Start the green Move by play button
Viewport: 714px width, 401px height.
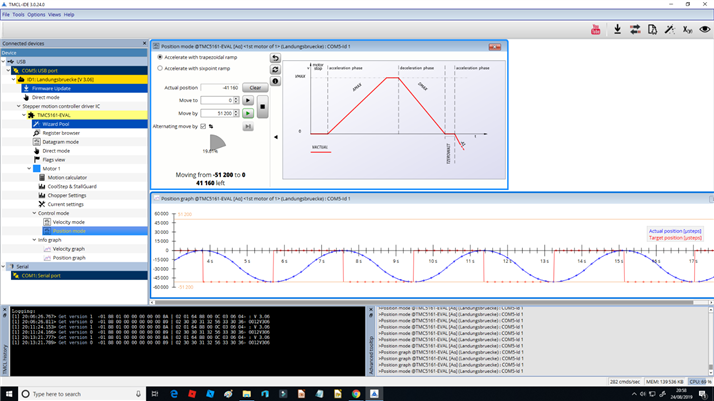(x=248, y=114)
